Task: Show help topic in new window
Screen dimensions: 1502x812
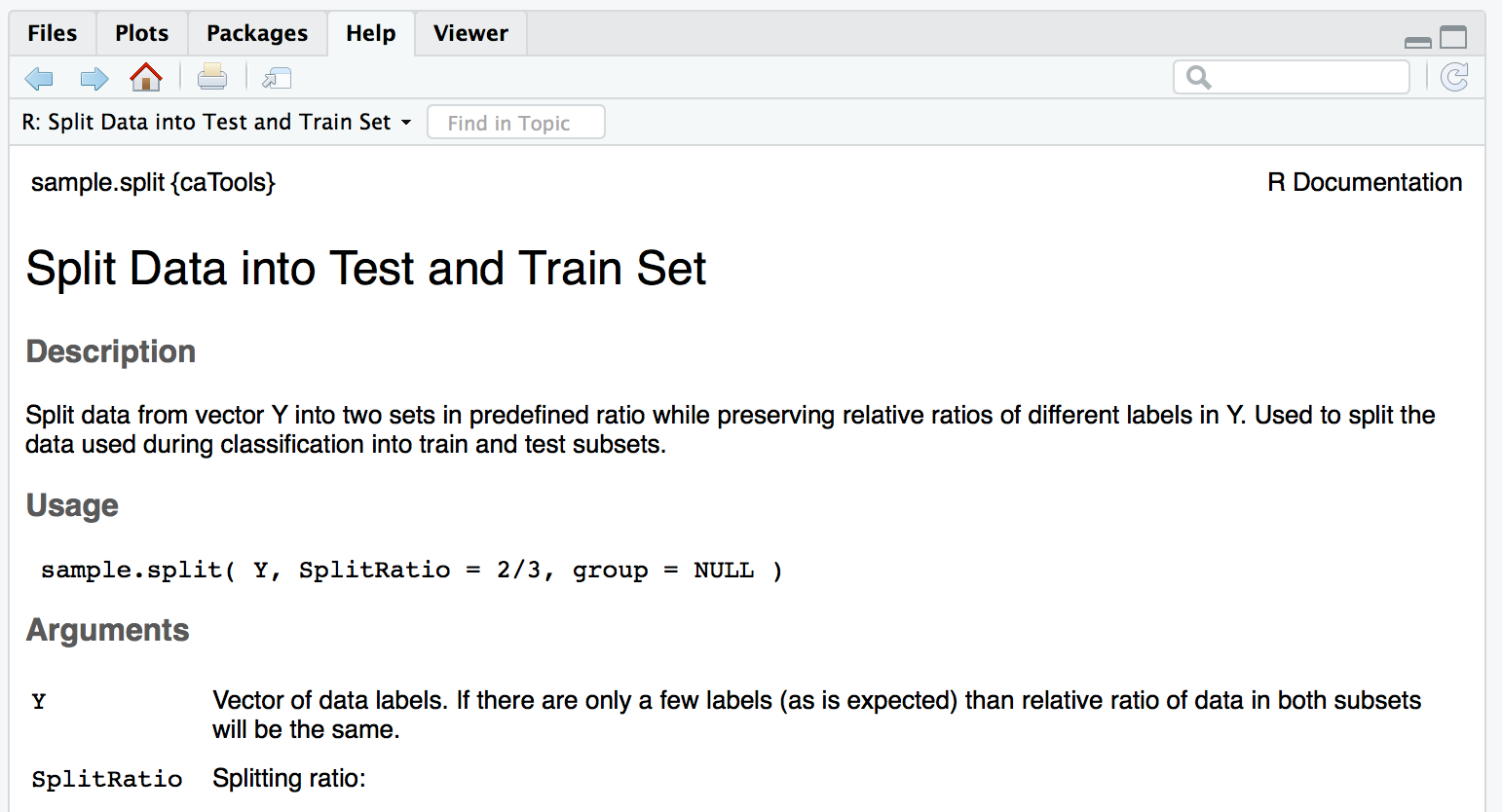Action: pyautogui.click(x=278, y=78)
